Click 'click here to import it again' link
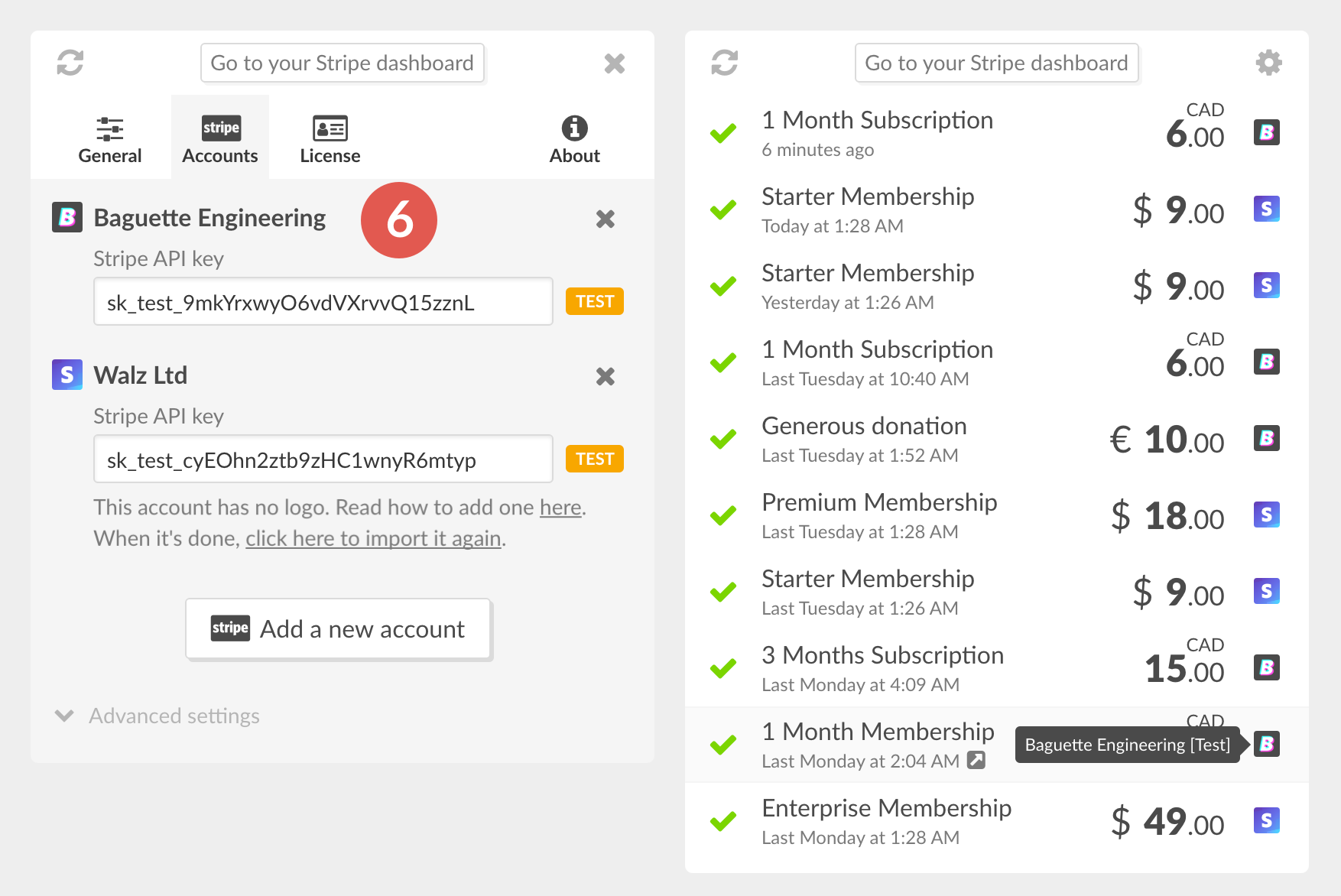1341x896 pixels. coord(373,539)
